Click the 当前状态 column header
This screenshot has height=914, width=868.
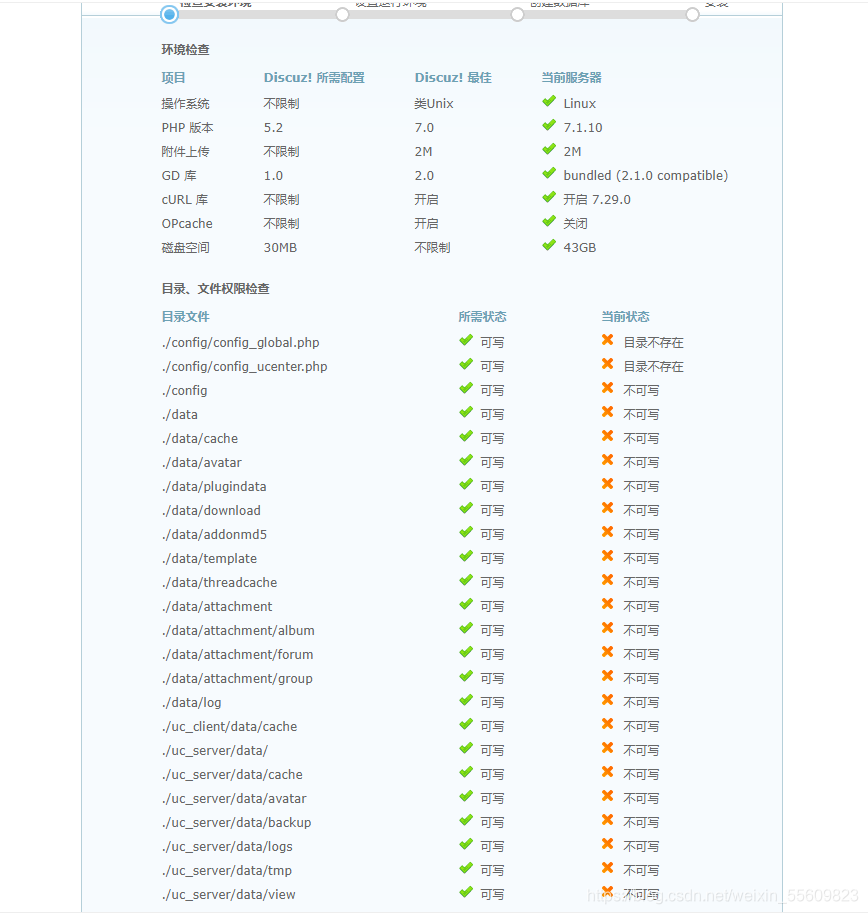pyautogui.click(x=625, y=317)
